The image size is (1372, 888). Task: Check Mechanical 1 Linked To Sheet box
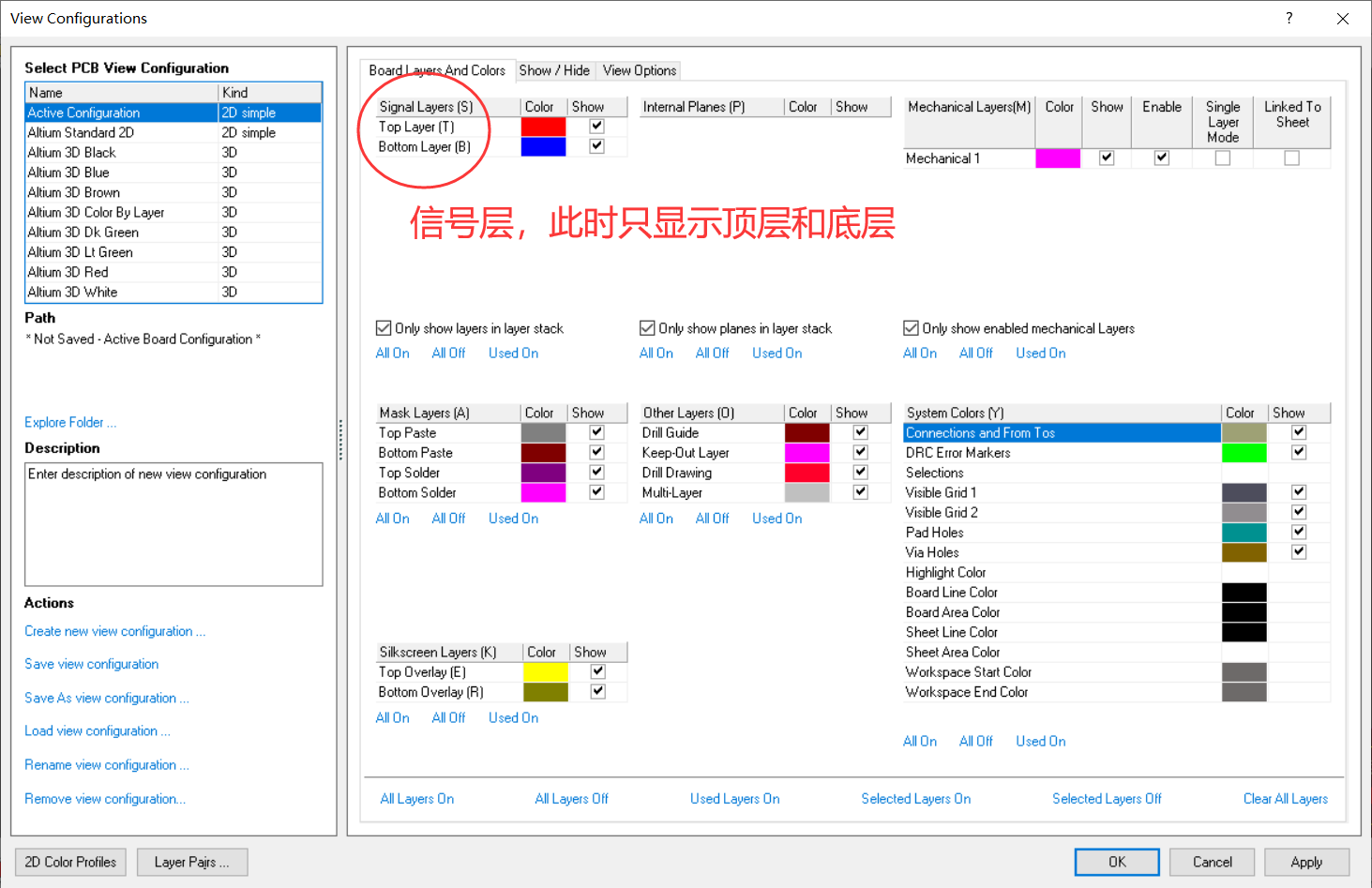1291,158
